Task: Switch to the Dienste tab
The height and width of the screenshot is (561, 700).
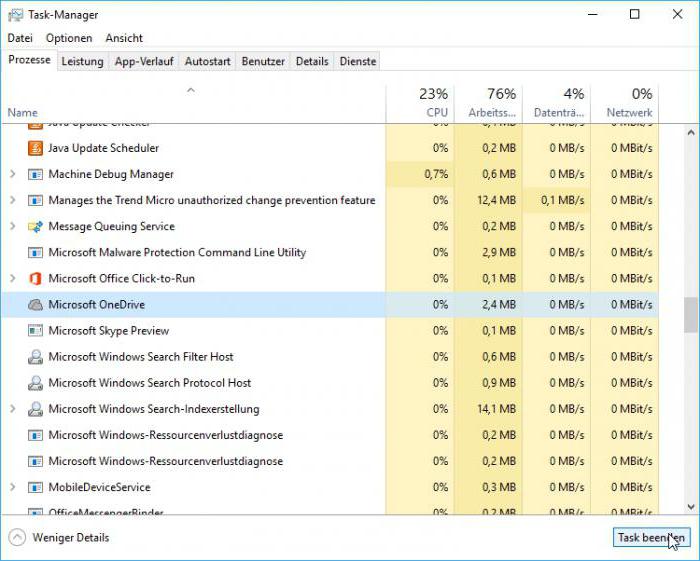Action: [x=358, y=61]
